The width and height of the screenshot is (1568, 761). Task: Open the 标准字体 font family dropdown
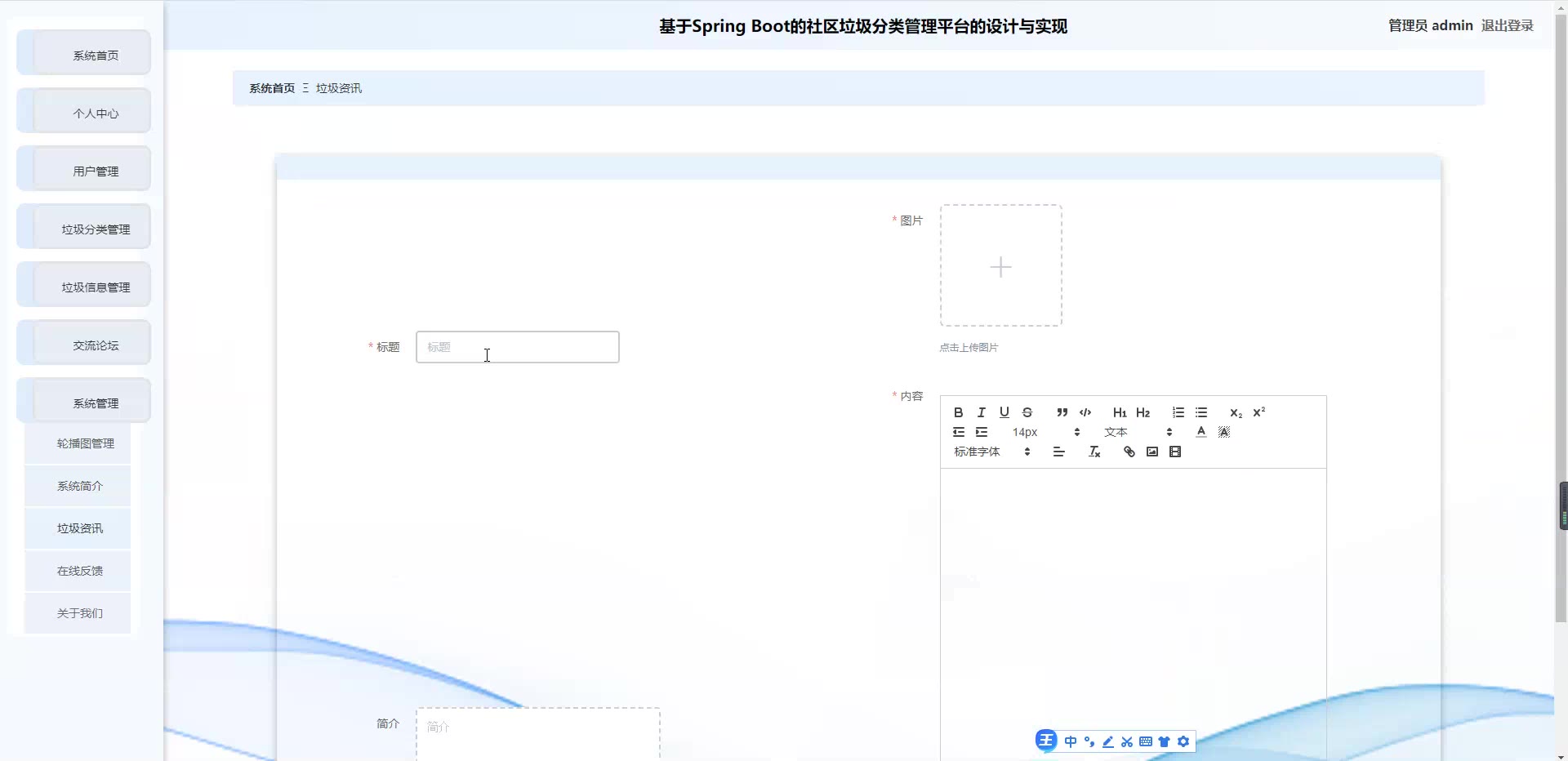pos(991,452)
